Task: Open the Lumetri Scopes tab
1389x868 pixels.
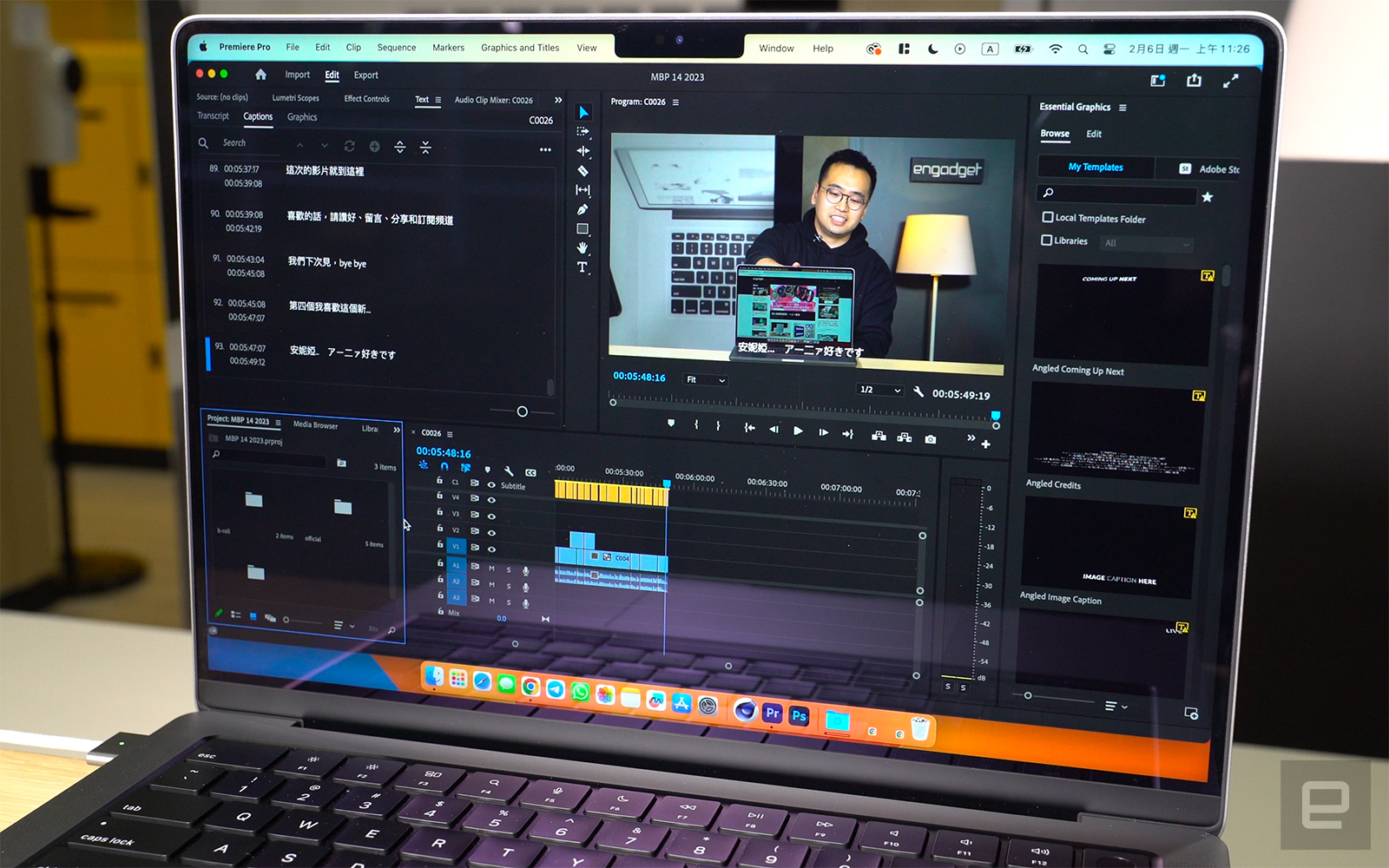Action: pyautogui.click(x=295, y=98)
